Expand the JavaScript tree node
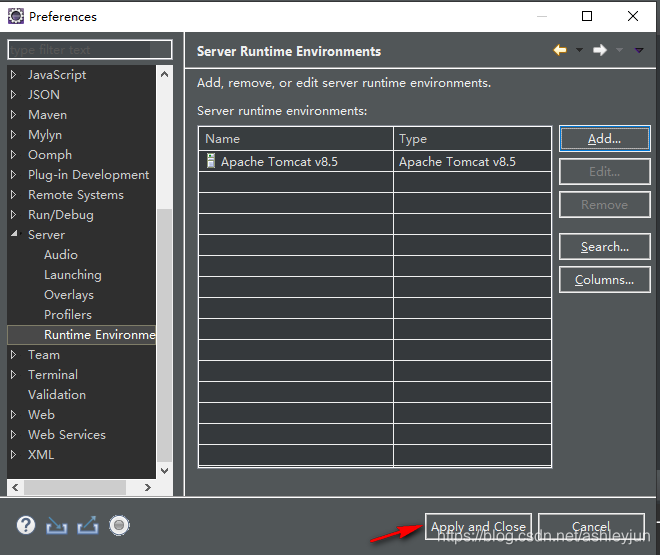The height and width of the screenshot is (555, 660). pyautogui.click(x=13, y=74)
